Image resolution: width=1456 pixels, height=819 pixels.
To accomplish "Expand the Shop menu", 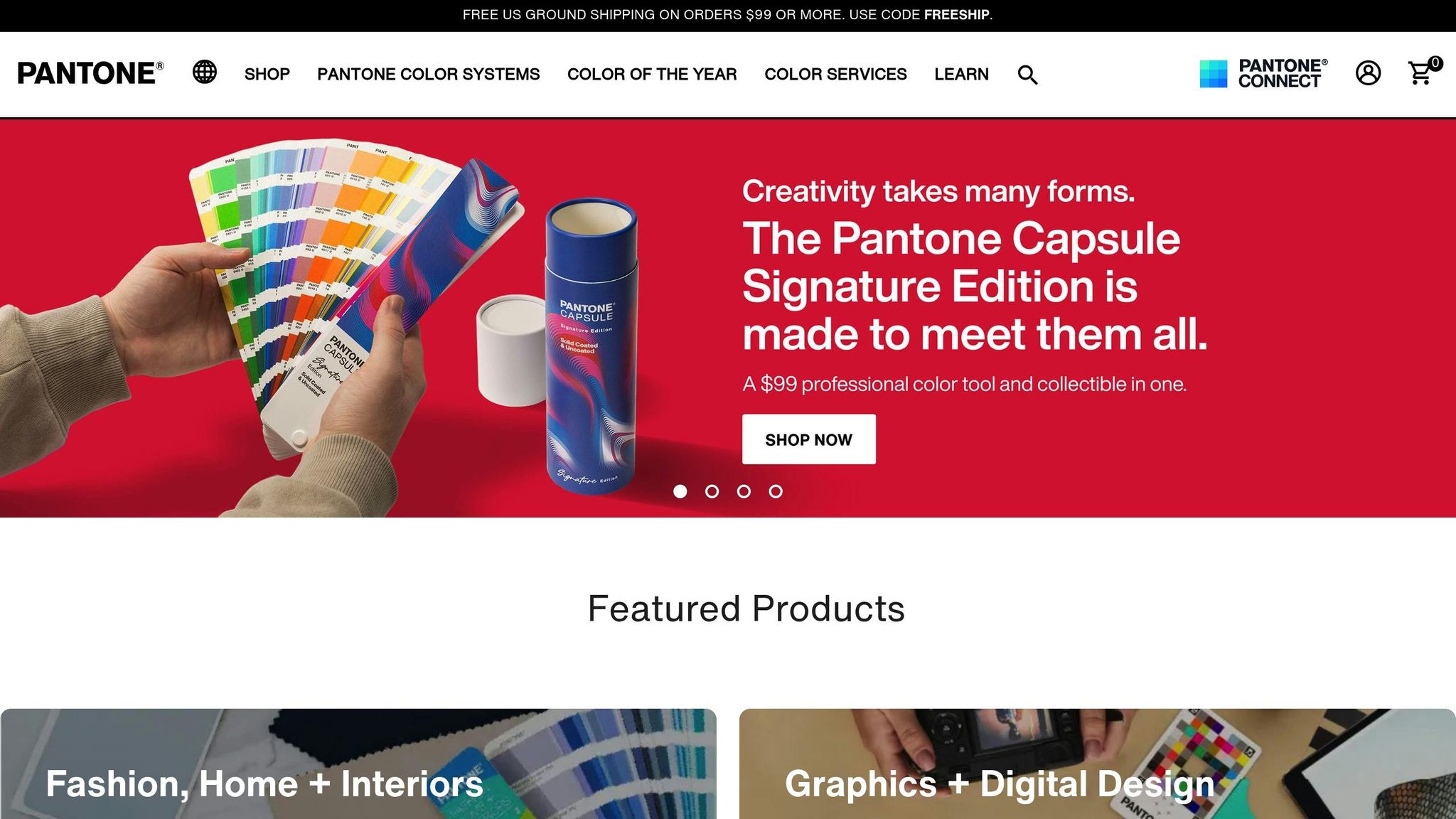I will click(267, 74).
